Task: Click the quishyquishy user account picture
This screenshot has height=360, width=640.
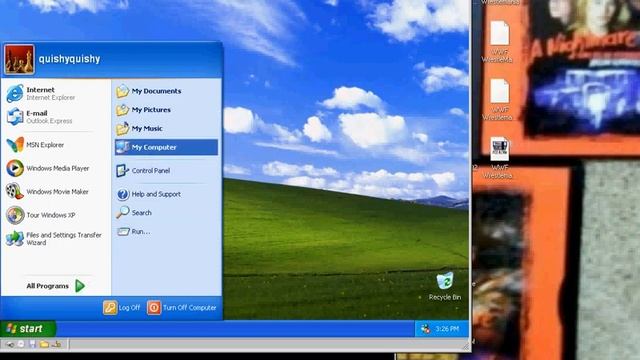Action: click(19, 60)
